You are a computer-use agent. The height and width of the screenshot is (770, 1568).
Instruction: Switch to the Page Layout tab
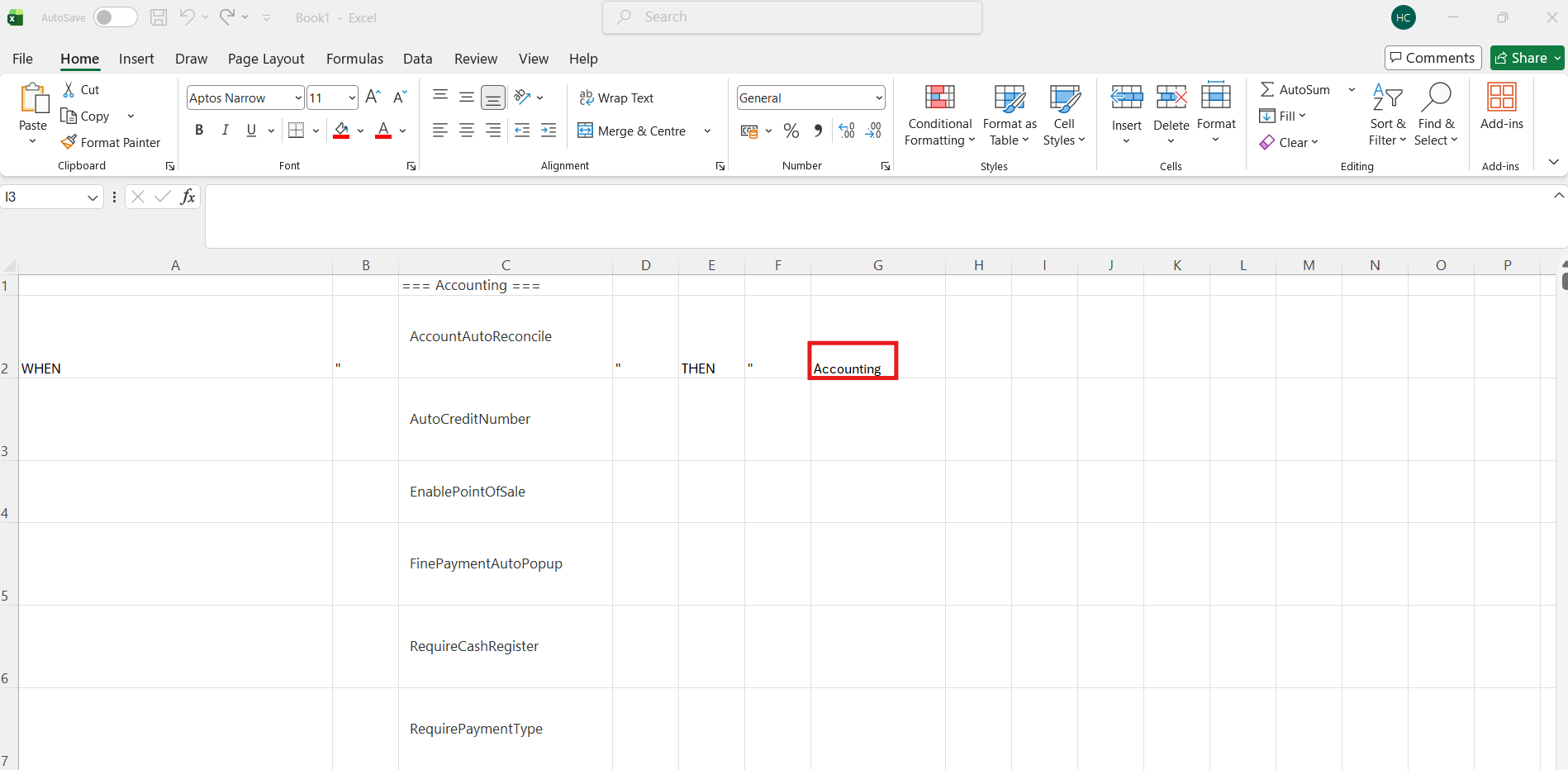click(x=266, y=59)
